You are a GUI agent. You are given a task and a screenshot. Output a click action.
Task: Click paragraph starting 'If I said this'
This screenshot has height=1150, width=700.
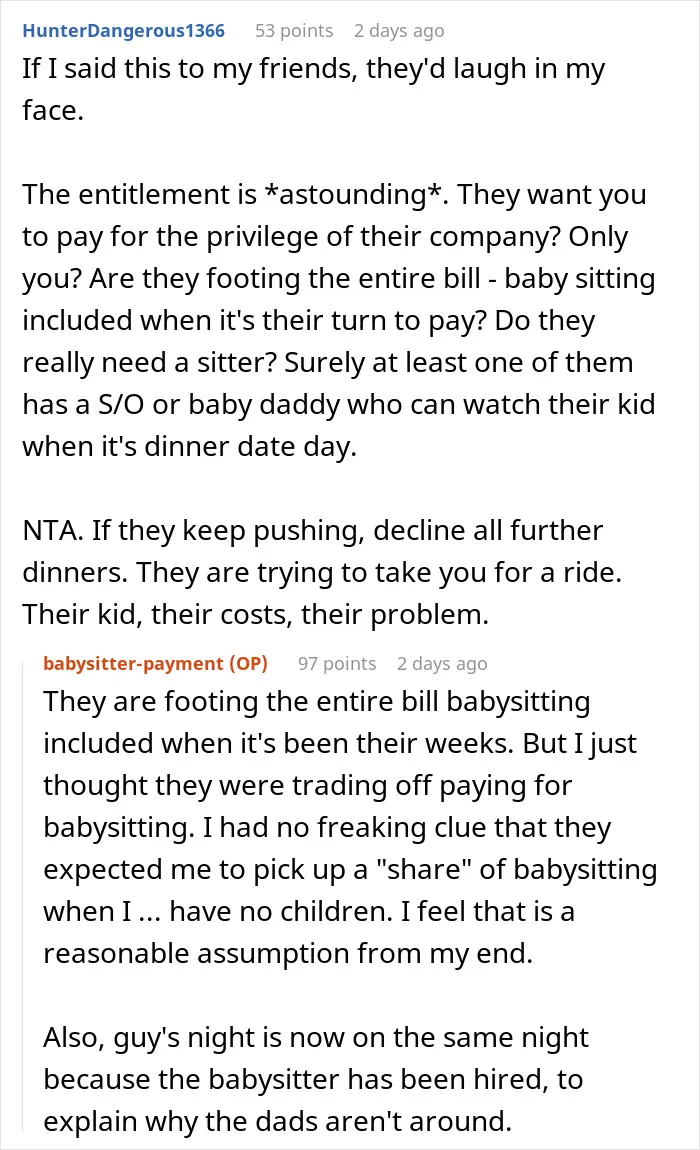pos(314,89)
